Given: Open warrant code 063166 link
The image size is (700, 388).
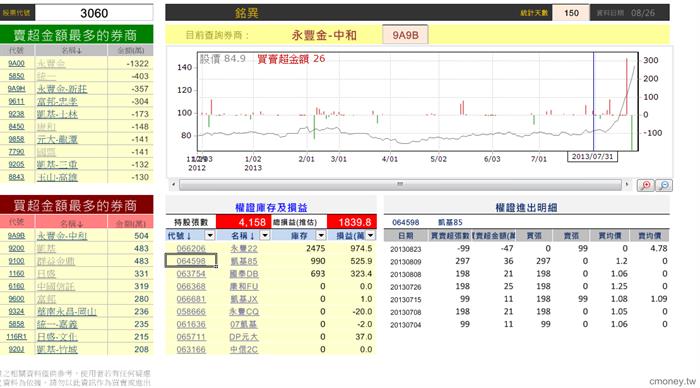Looking at the screenshot, I should point(191,349).
